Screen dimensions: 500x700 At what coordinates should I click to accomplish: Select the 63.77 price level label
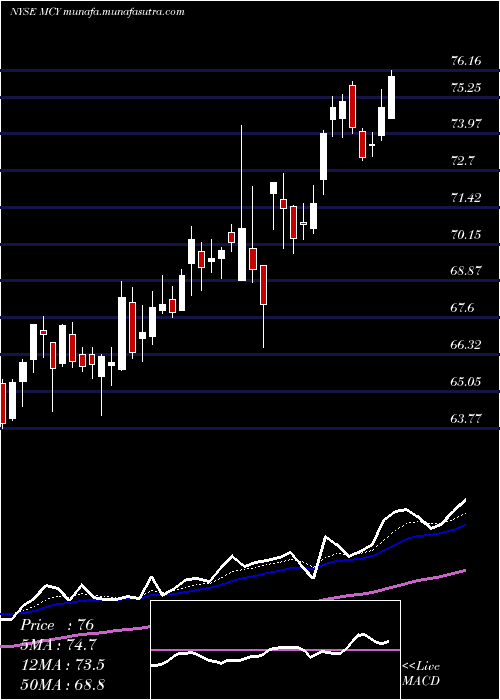466,419
